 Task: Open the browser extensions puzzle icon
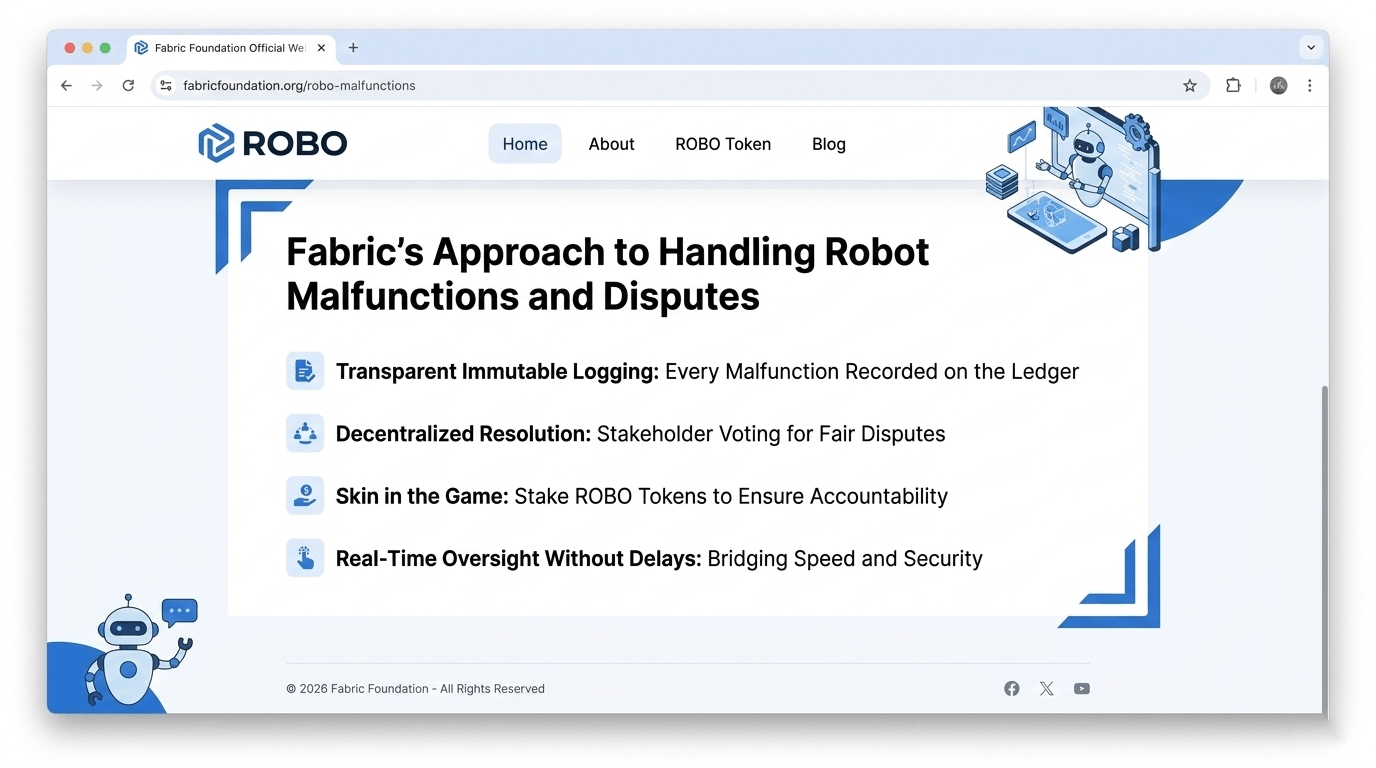[1233, 86]
